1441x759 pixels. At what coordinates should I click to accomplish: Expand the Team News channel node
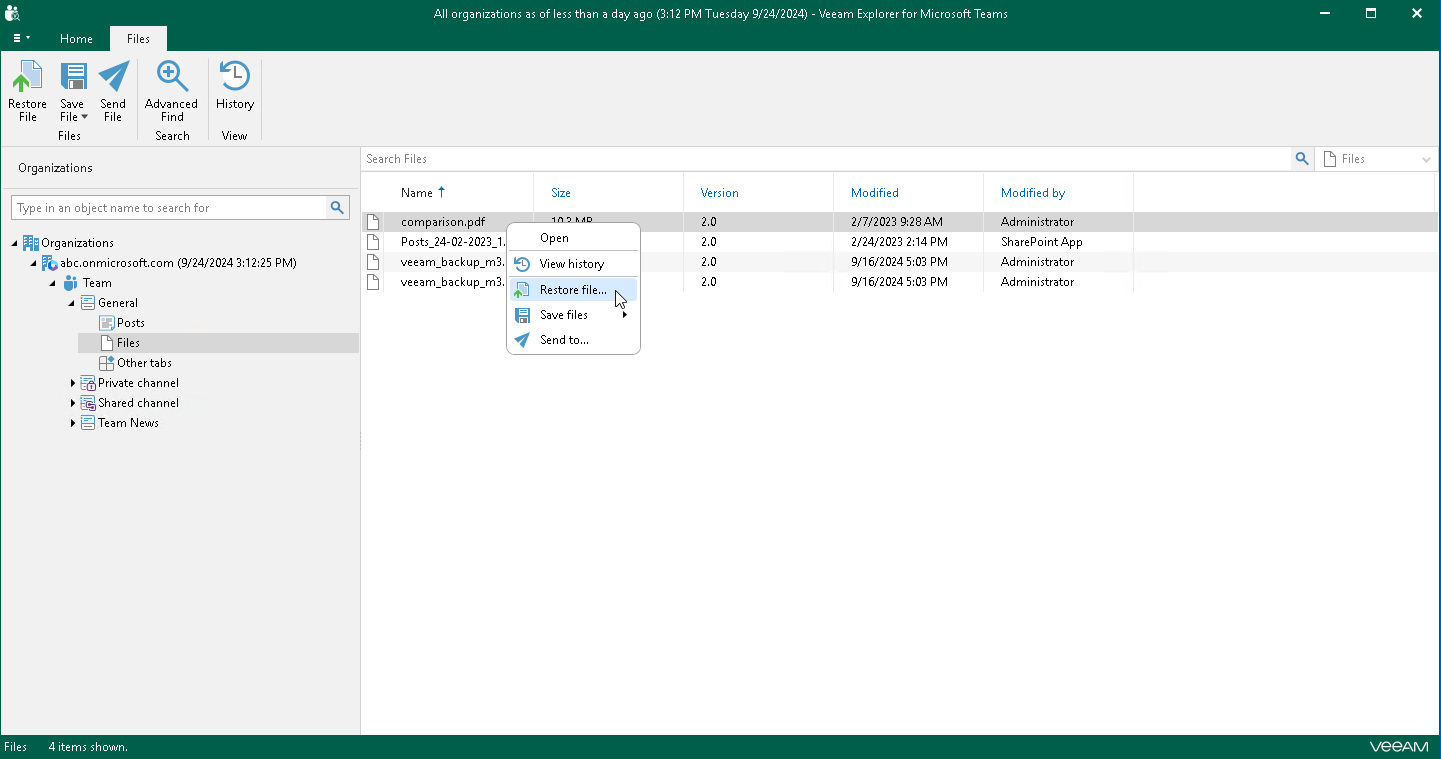73,423
